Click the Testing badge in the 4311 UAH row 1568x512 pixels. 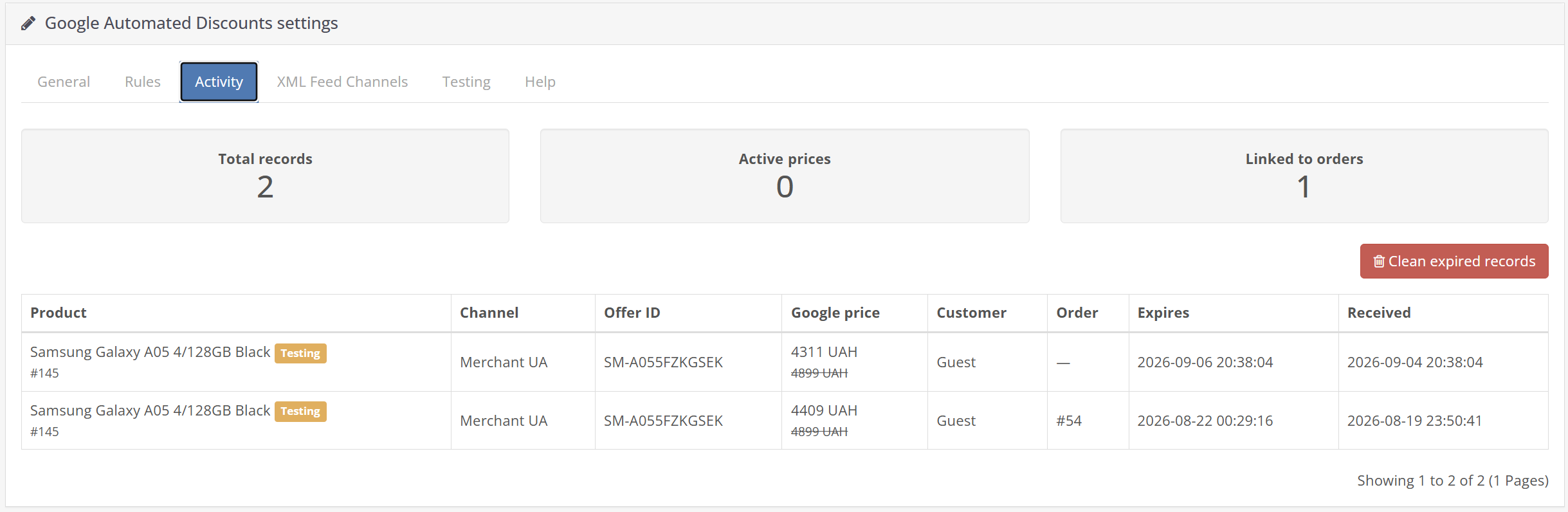(300, 353)
